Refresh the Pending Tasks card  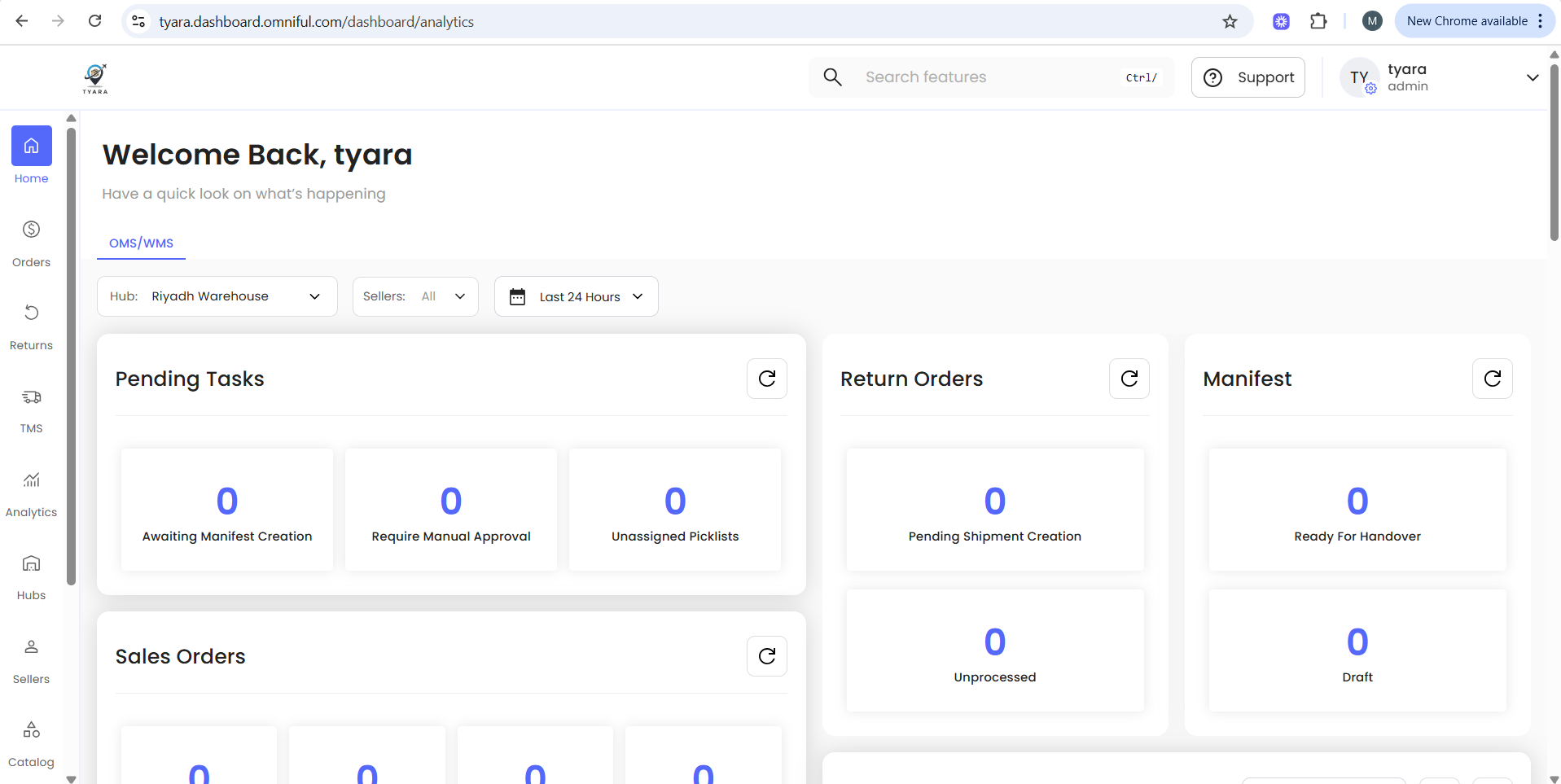766,379
